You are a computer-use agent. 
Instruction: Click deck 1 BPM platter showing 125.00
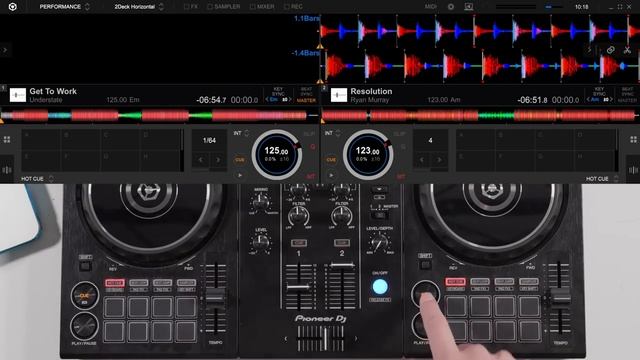coord(277,154)
